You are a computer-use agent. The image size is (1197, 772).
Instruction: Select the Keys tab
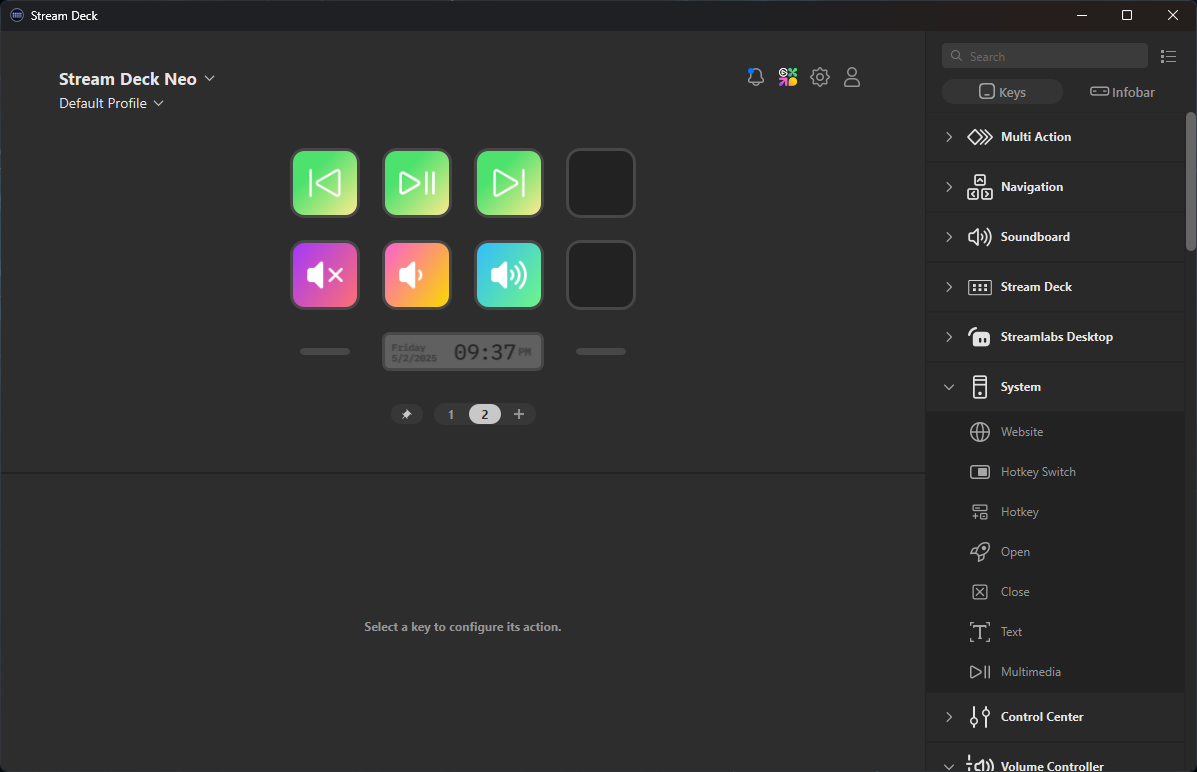(1001, 91)
